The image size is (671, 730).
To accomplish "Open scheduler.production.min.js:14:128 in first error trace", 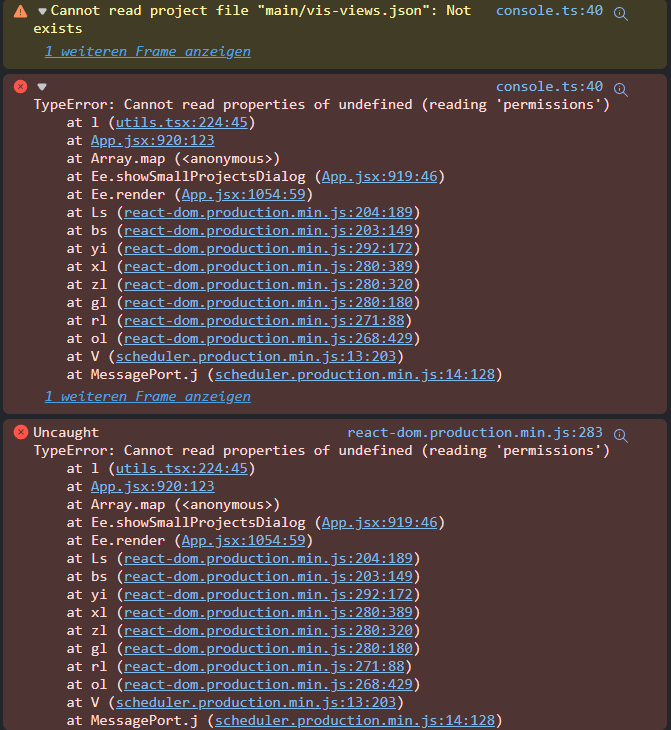I will tap(354, 375).
